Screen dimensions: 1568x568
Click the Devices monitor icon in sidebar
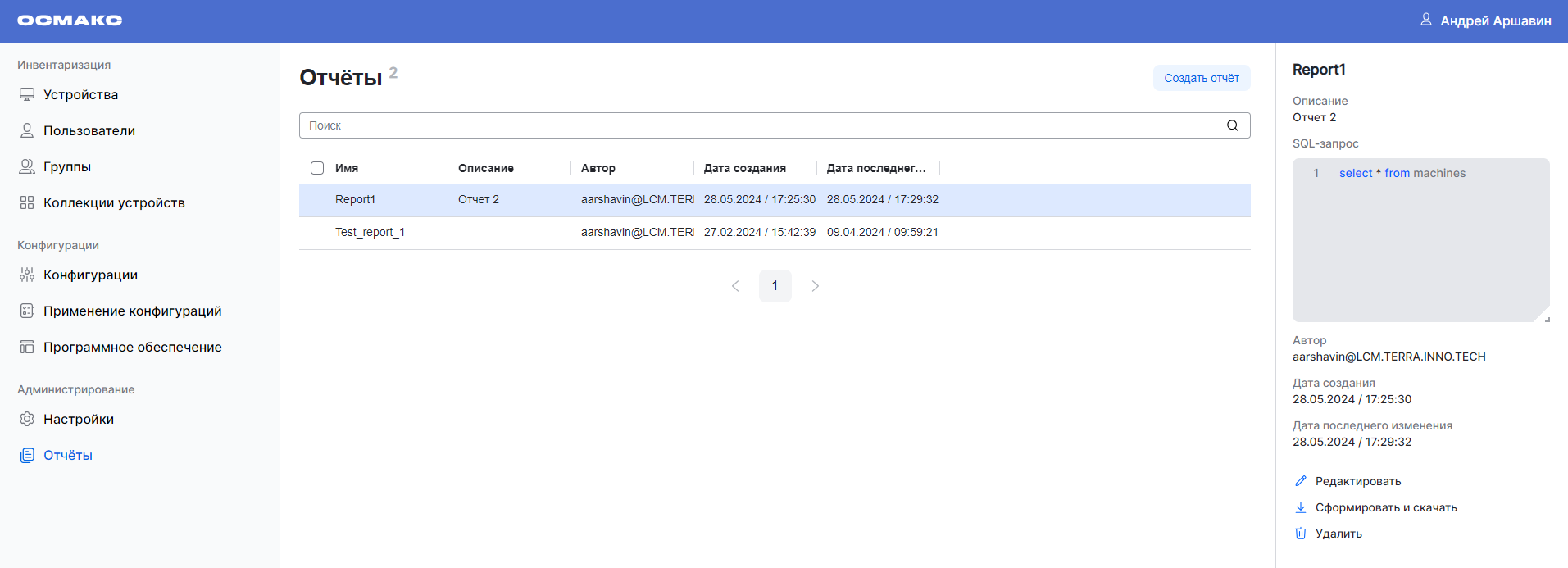27,95
